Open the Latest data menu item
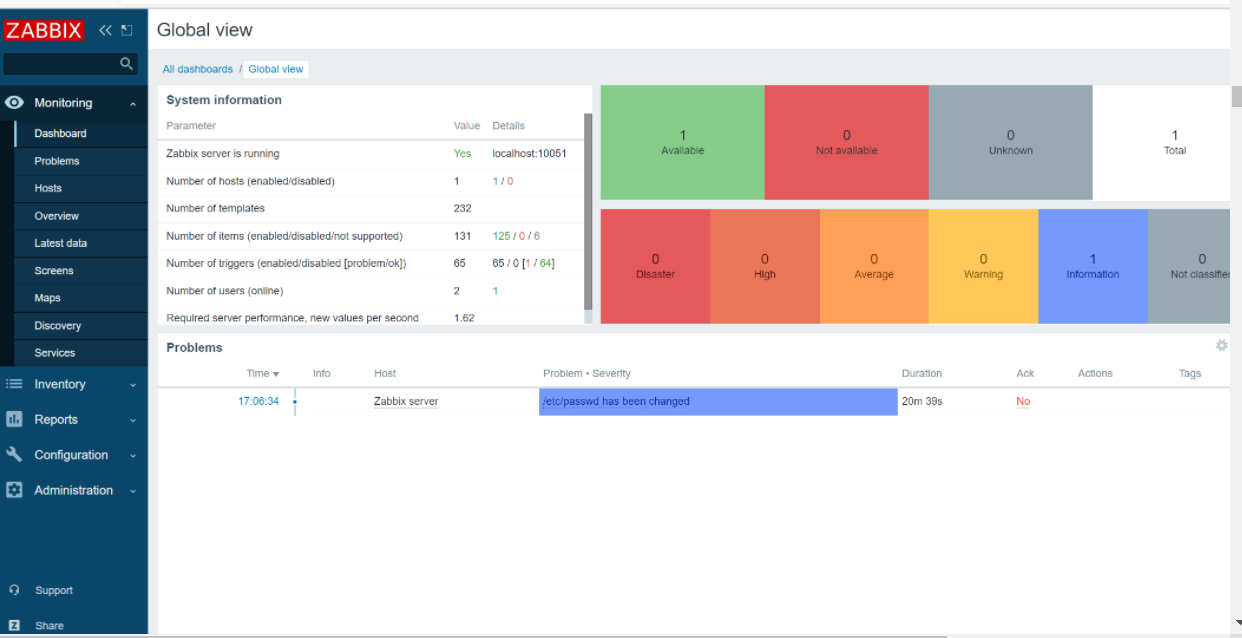This screenshot has width=1242, height=638. (61, 243)
